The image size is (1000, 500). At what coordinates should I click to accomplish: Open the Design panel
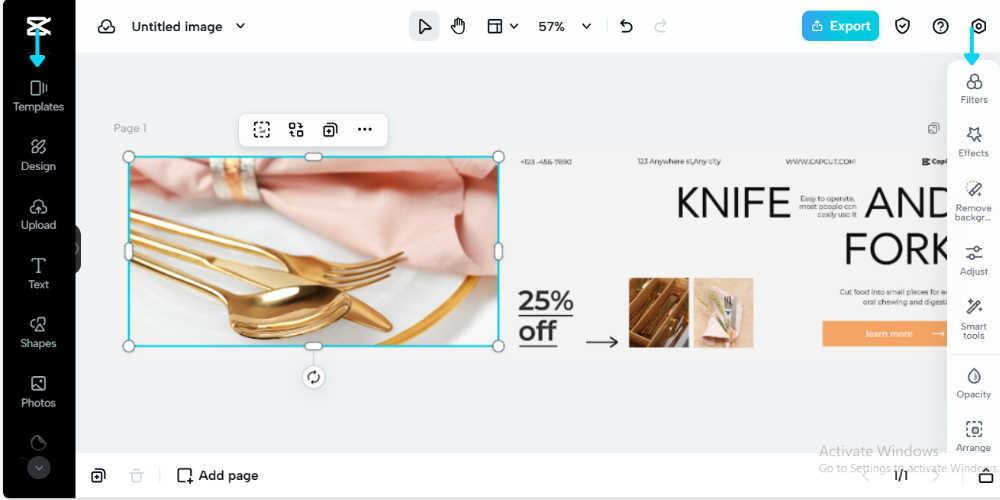coord(38,155)
